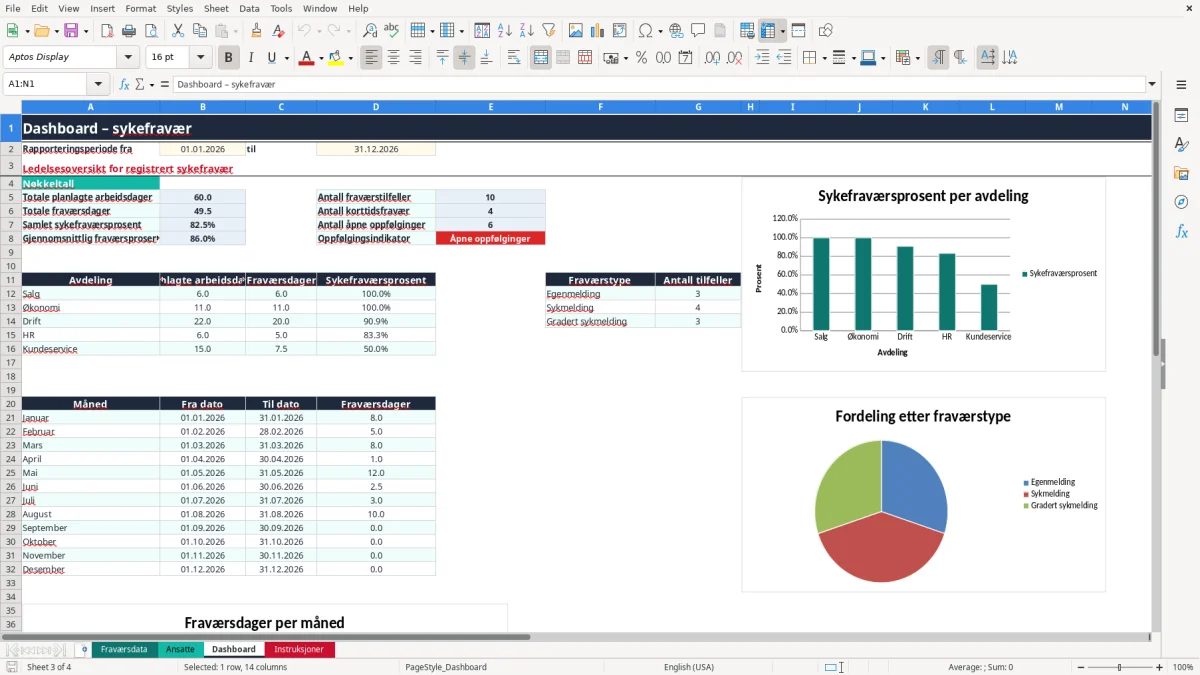Open the font size dropdown

(200, 58)
